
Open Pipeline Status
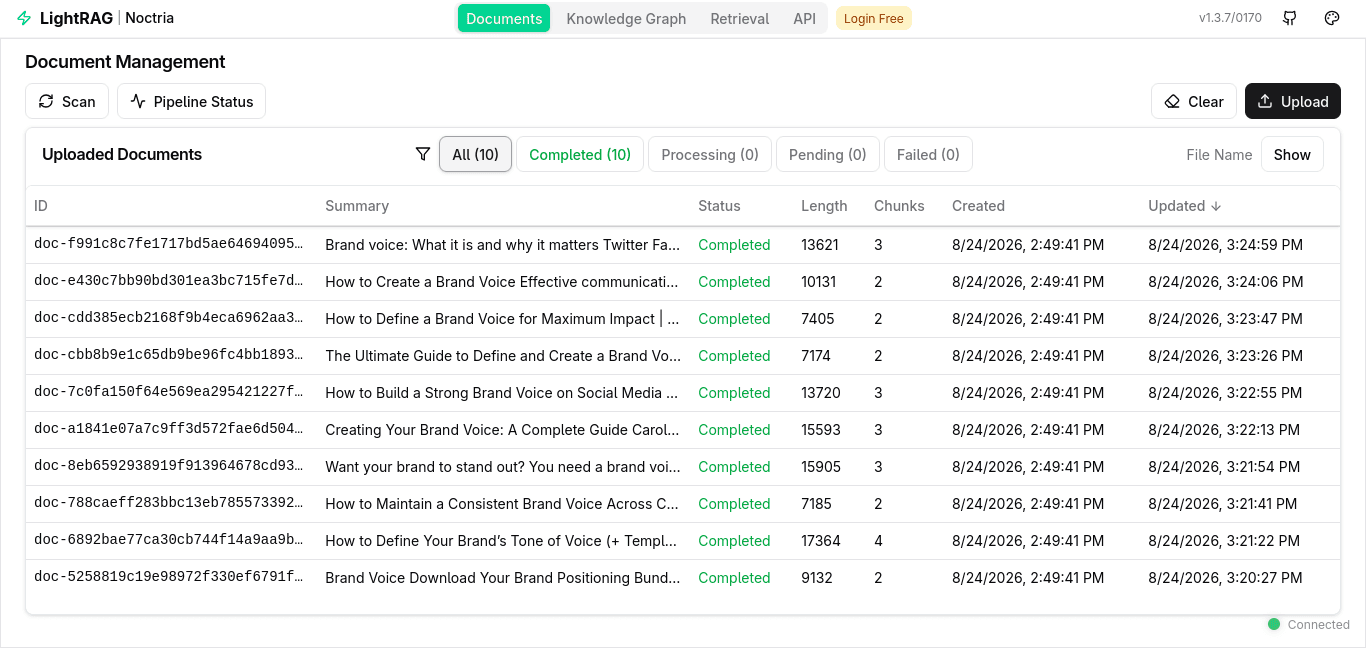[191, 101]
